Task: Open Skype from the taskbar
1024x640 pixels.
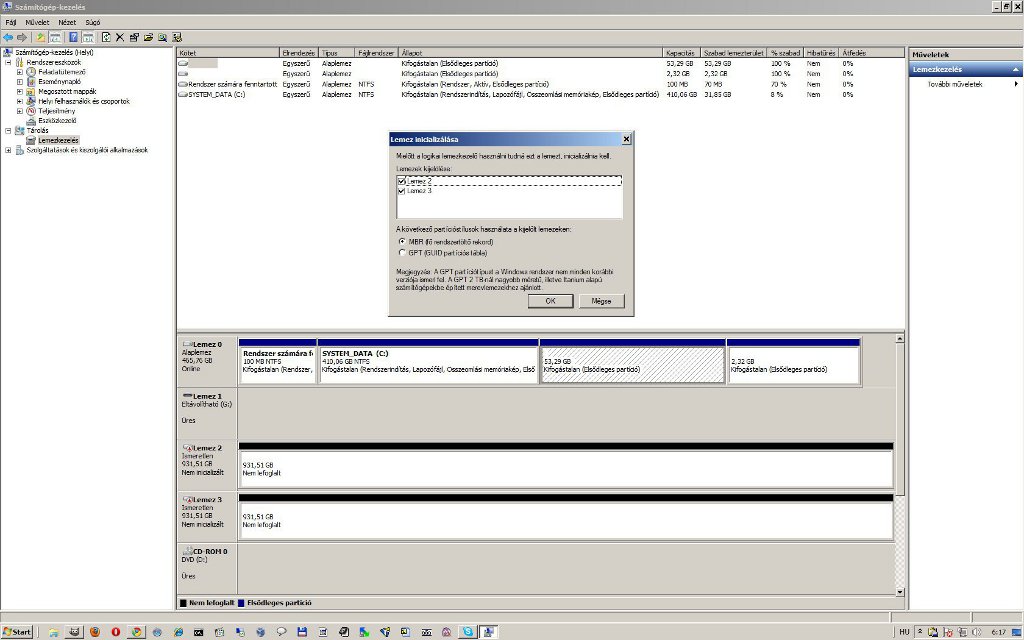Action: [468, 632]
